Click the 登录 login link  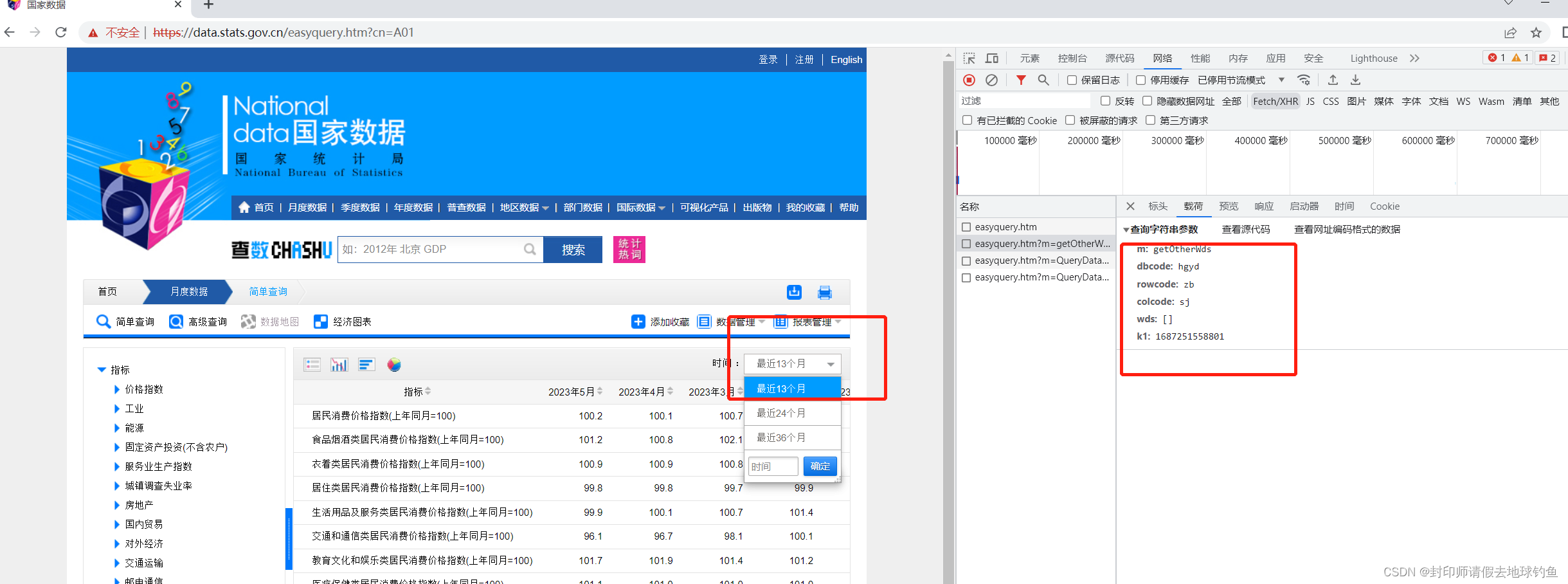768,60
